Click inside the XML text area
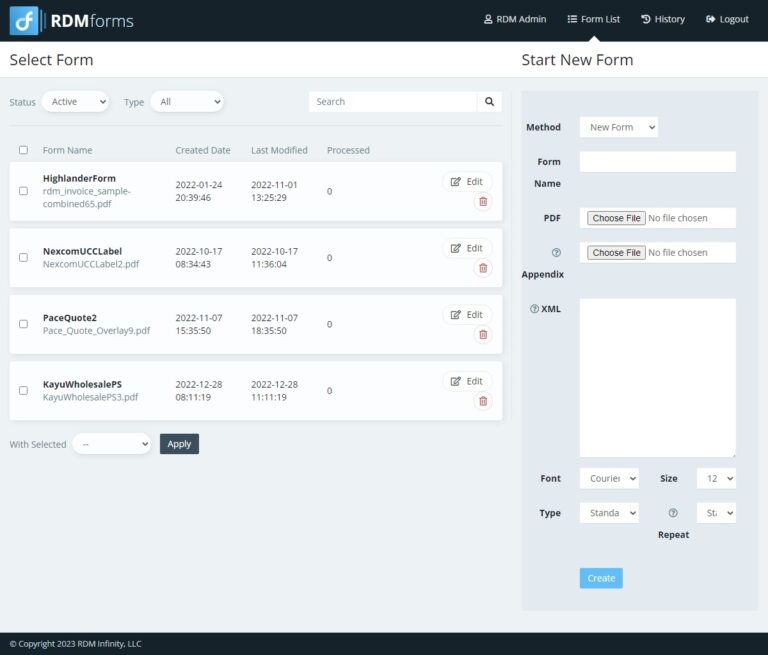Image resolution: width=768 pixels, height=655 pixels. (657, 378)
